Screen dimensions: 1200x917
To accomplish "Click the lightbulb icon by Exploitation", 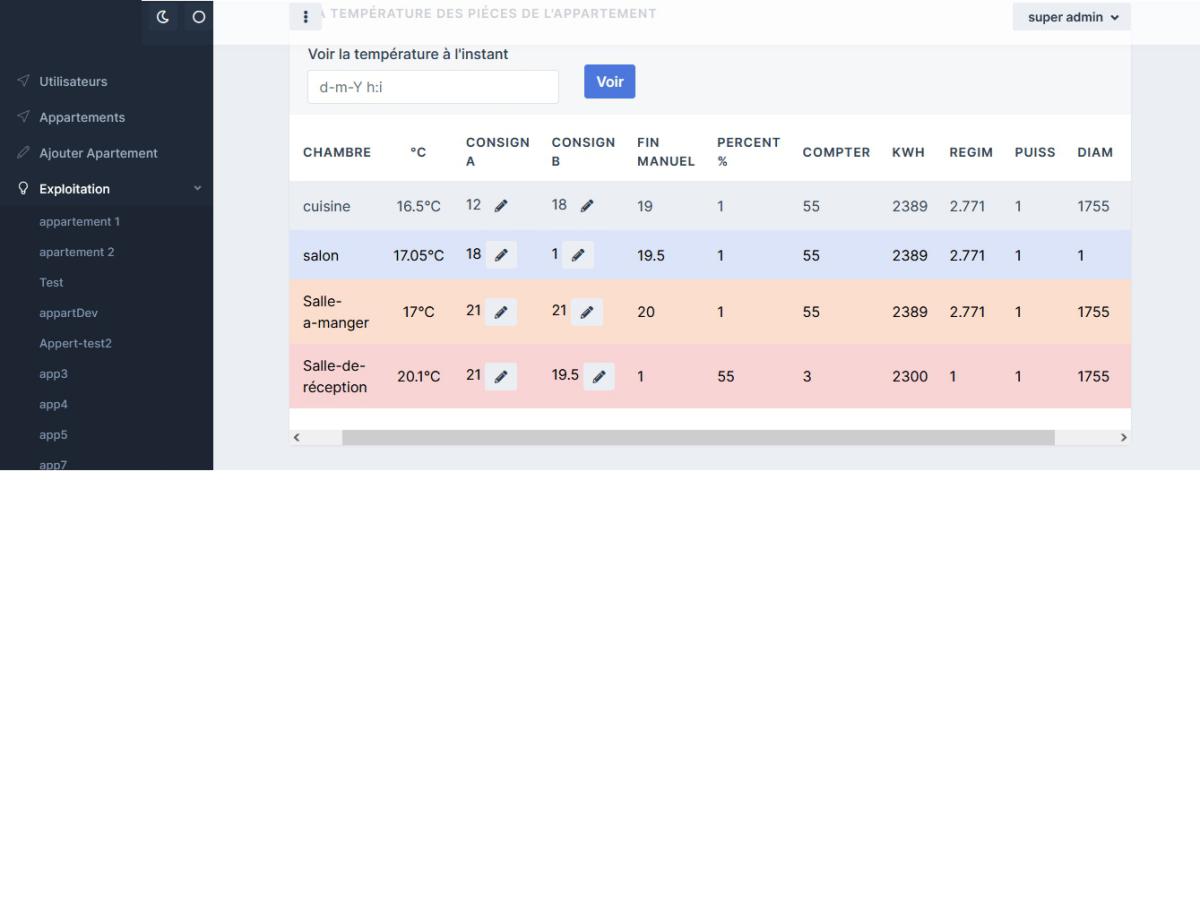I will pyautogui.click(x=23, y=188).
